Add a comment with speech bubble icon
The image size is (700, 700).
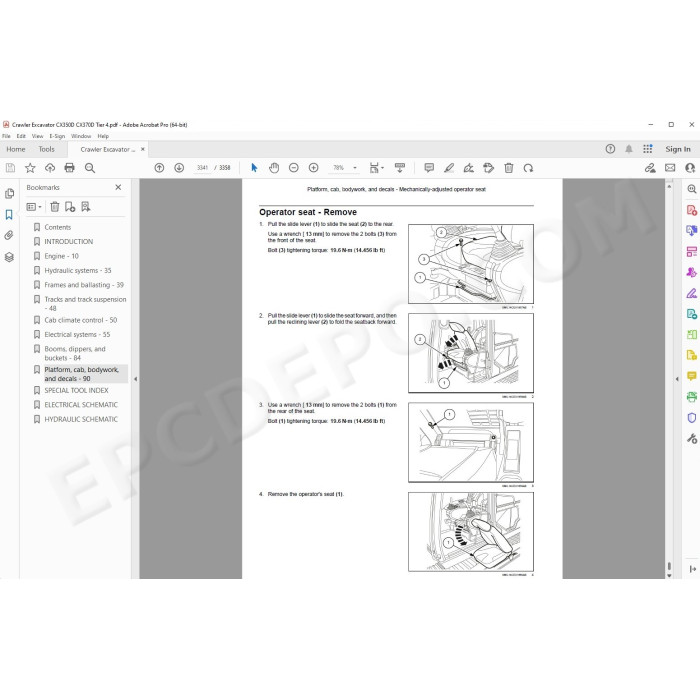(429, 168)
